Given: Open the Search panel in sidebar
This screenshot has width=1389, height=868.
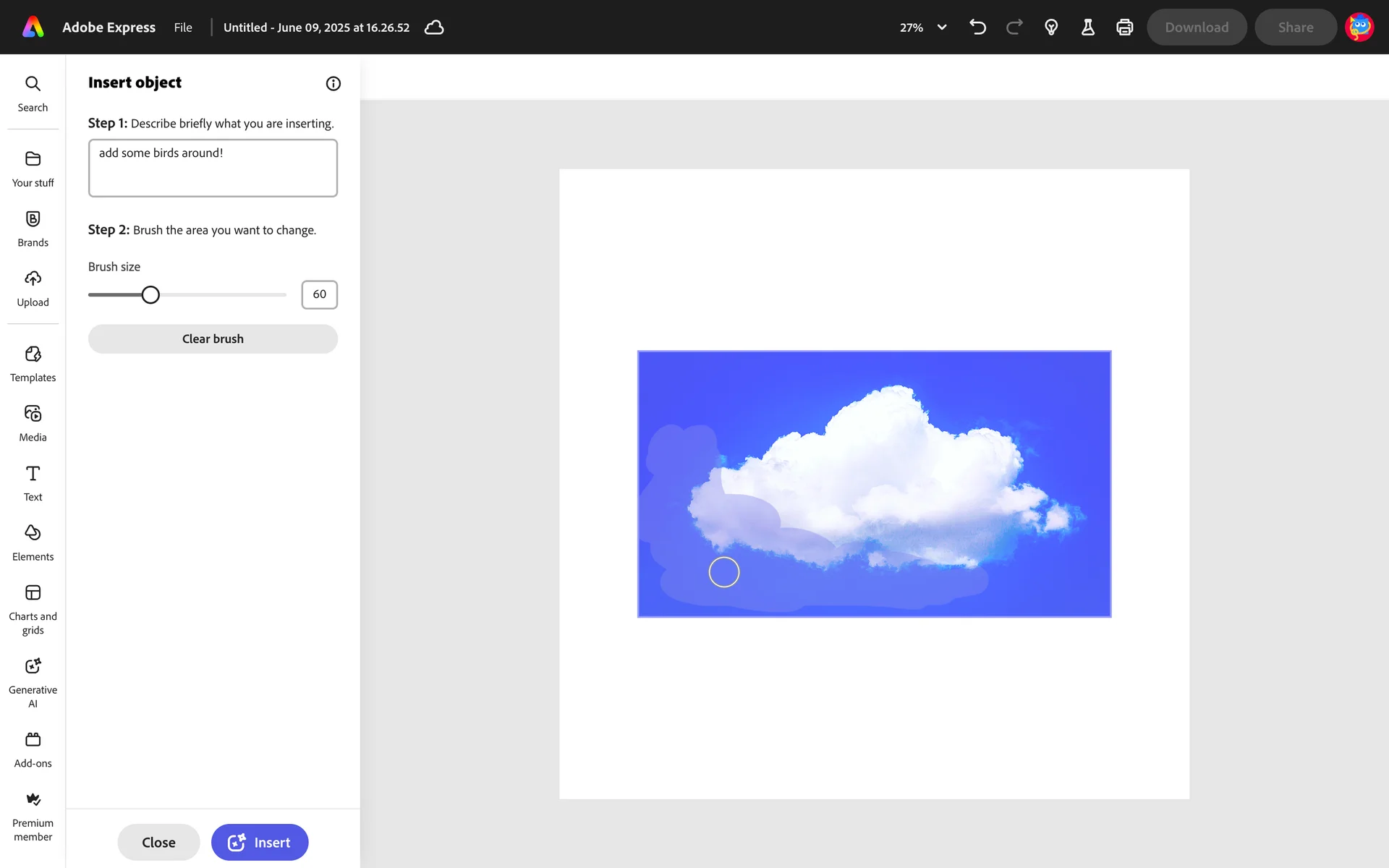Looking at the screenshot, I should tap(33, 93).
